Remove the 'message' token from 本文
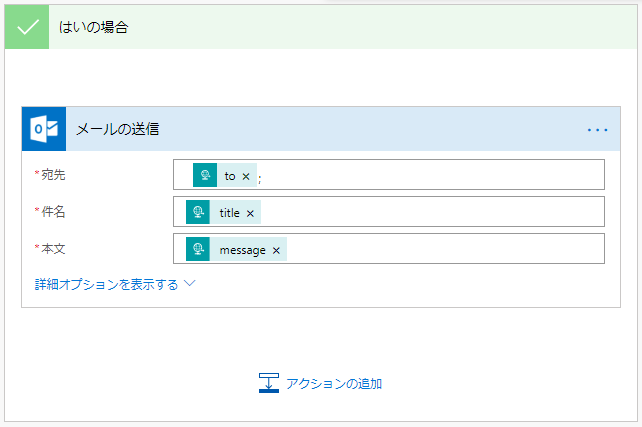The width and height of the screenshot is (642, 427). coord(276,251)
